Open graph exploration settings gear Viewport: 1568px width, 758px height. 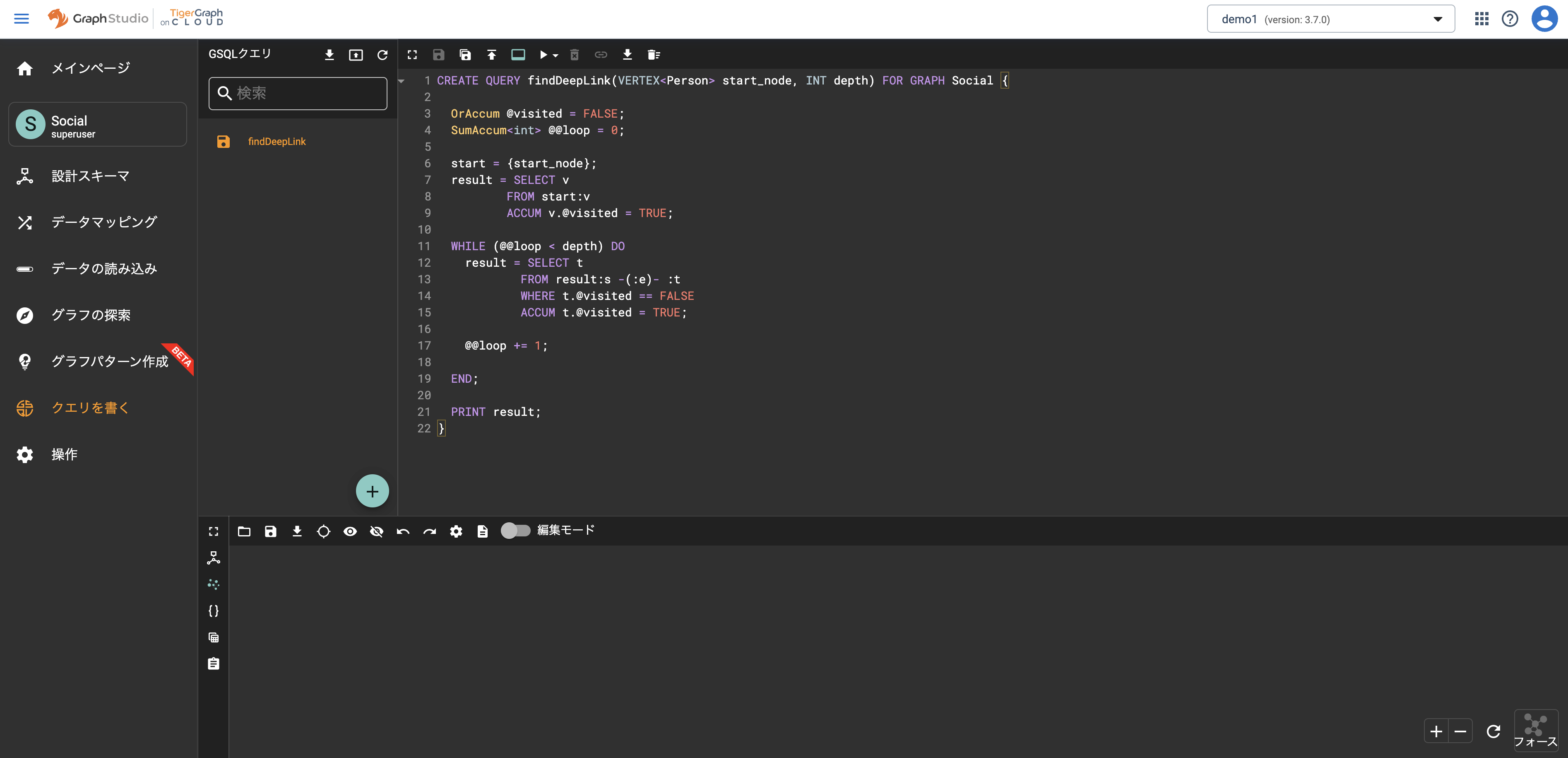[x=456, y=531]
